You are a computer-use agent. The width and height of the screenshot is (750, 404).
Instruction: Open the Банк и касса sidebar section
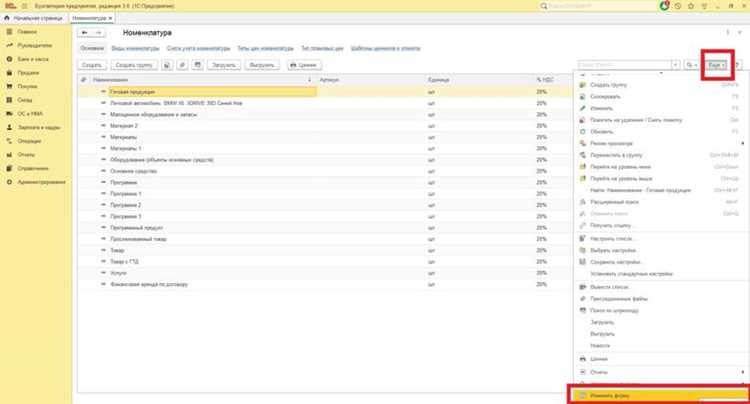pyautogui.click(x=33, y=59)
